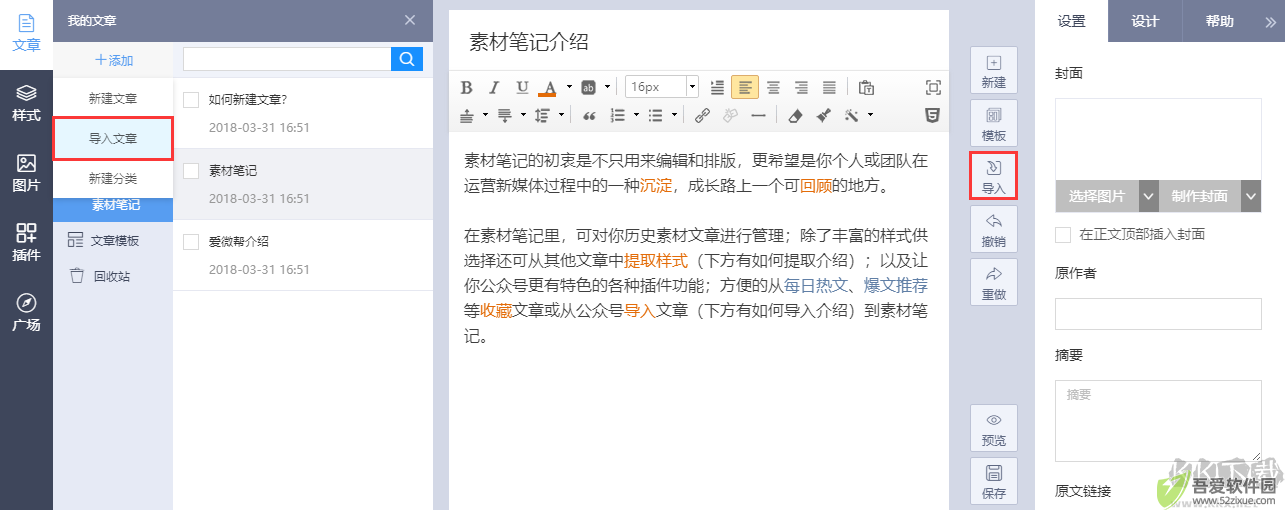Open 文章模板 in the sidebar
The height and width of the screenshot is (510, 1285).
coord(113,240)
